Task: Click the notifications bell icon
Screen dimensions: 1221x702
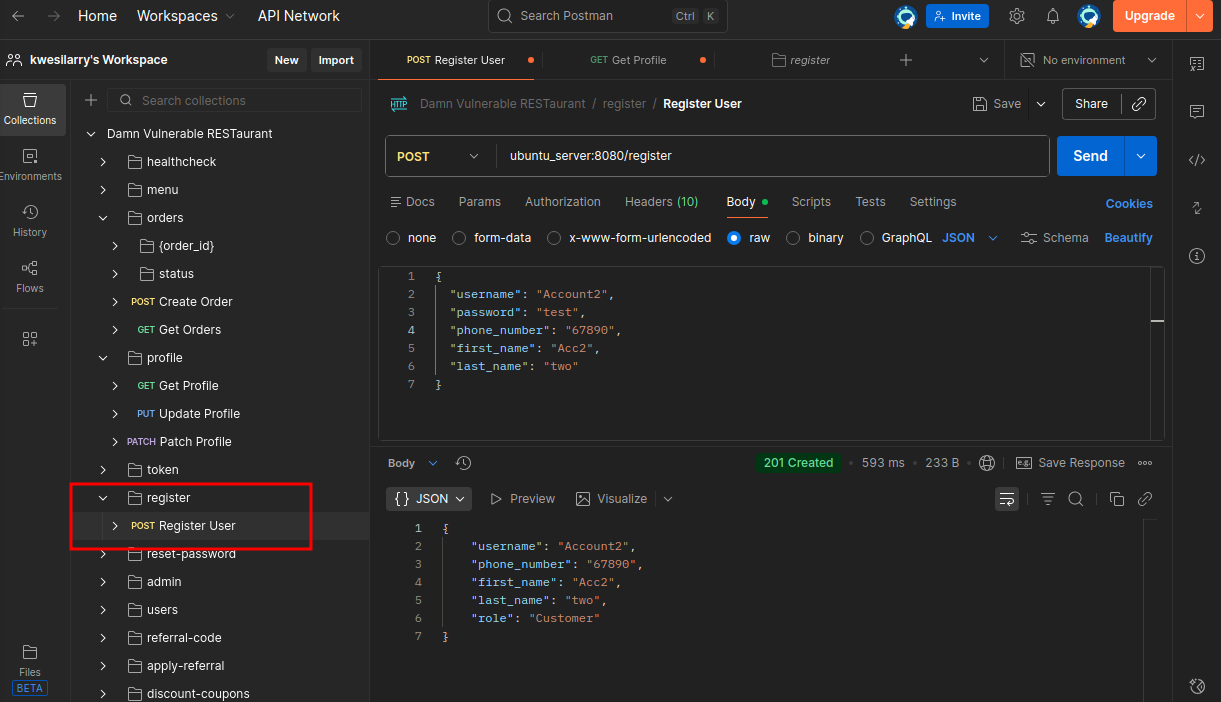Action: (x=1053, y=16)
